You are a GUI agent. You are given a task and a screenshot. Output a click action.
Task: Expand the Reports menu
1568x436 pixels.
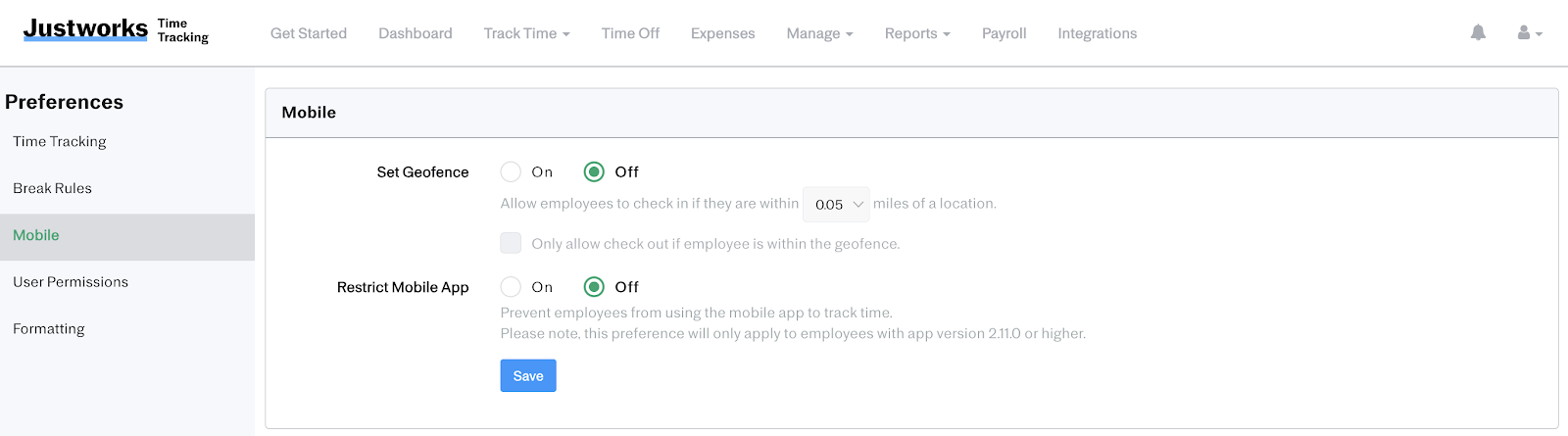(917, 33)
